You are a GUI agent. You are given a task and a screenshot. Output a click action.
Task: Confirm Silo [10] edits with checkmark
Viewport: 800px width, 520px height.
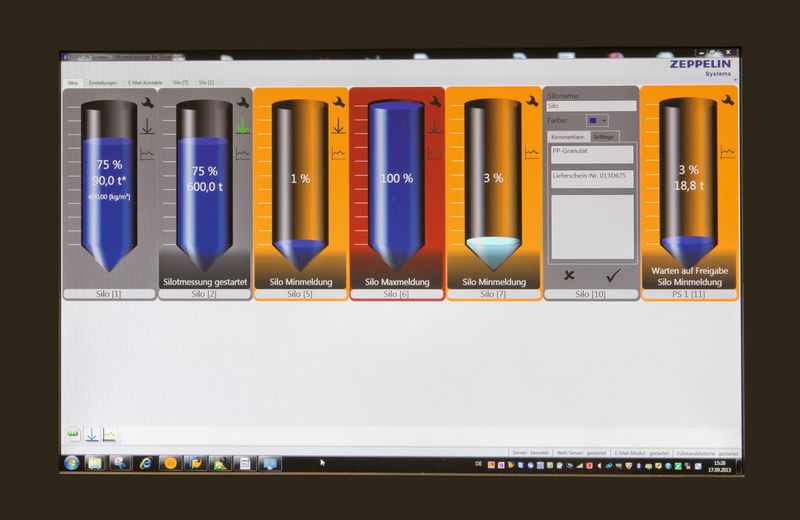pos(614,276)
